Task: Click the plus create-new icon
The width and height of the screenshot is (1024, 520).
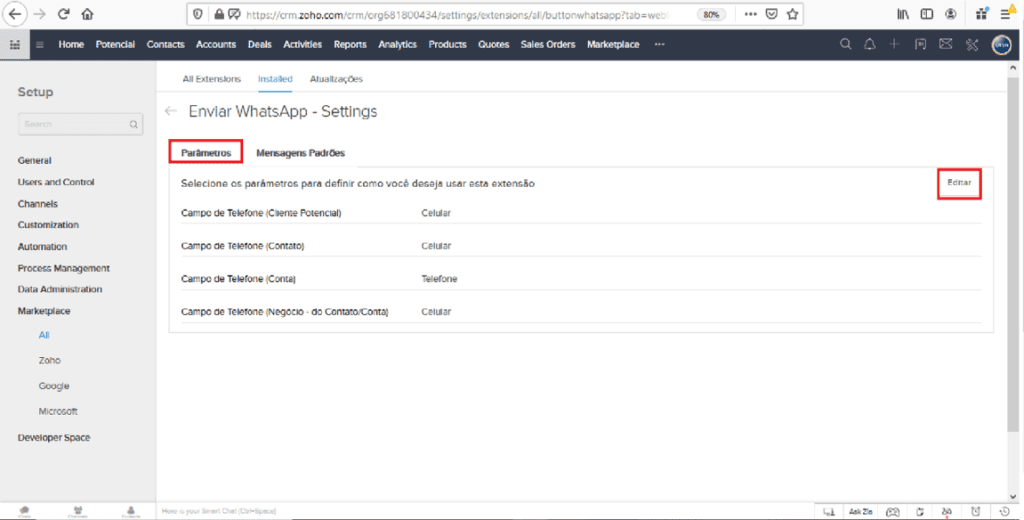Action: coord(895,45)
